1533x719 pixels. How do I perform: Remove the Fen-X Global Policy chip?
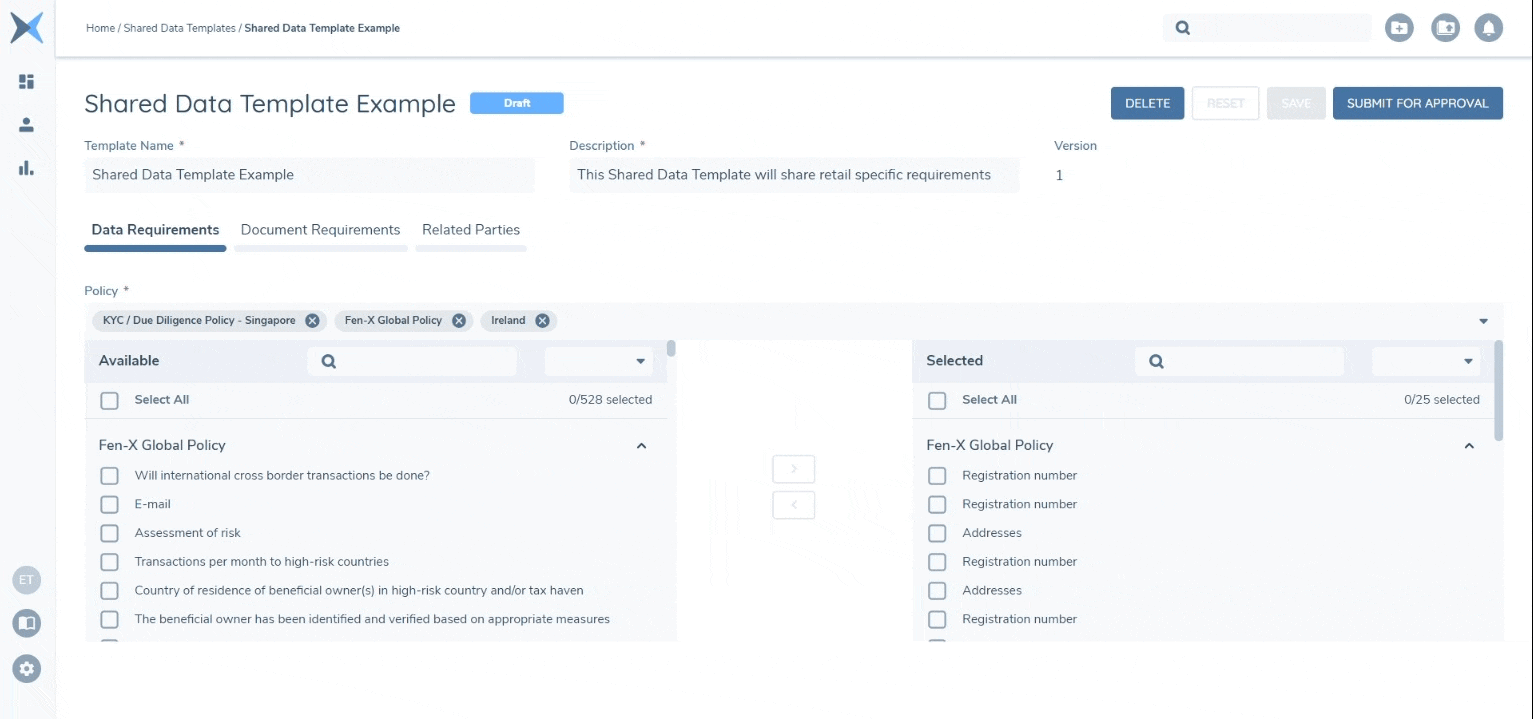pyautogui.click(x=458, y=321)
